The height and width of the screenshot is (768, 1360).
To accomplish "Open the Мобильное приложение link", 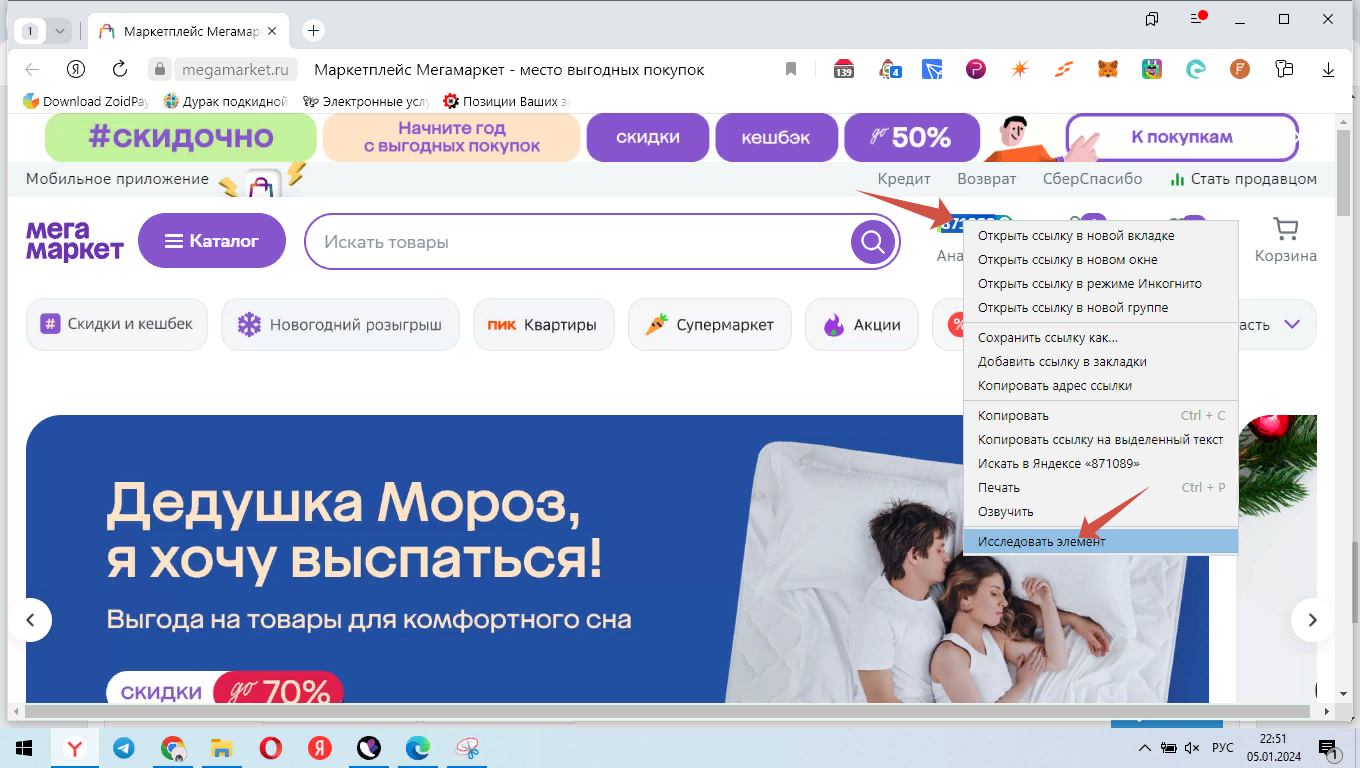I will [117, 179].
